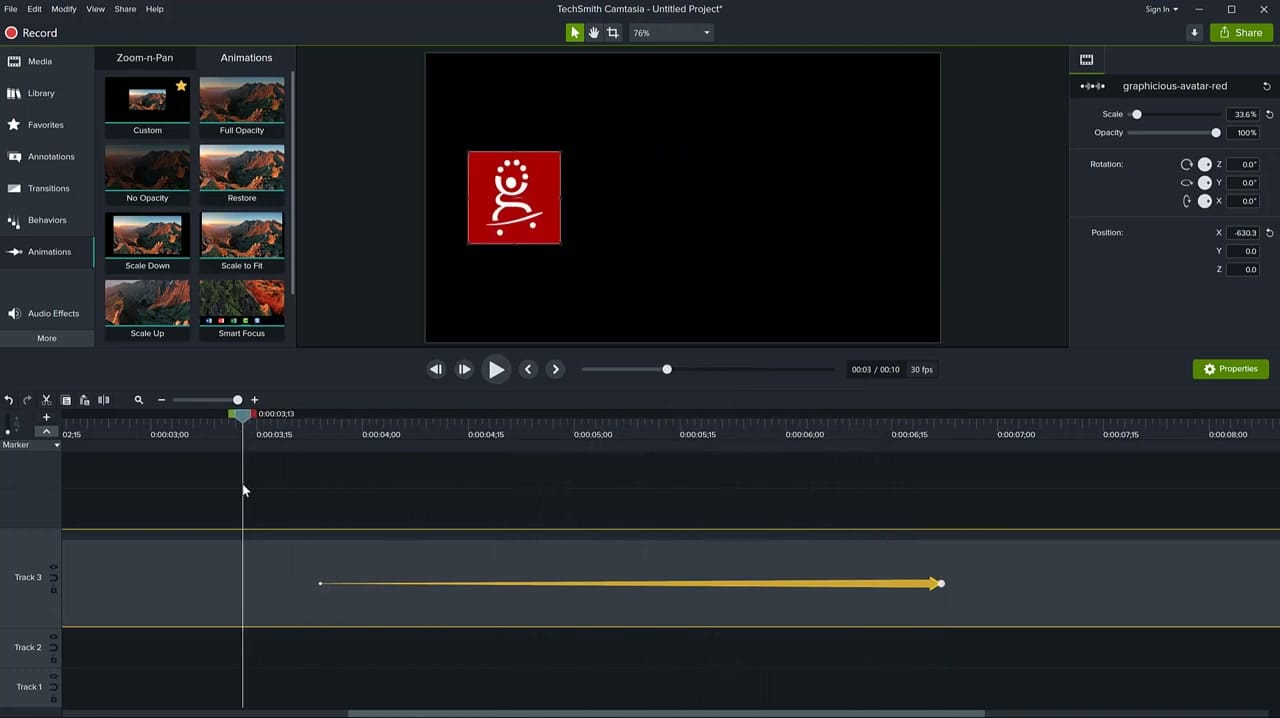Click the Undo arrow in the timeline toolbar
The height and width of the screenshot is (718, 1280).
click(8, 400)
